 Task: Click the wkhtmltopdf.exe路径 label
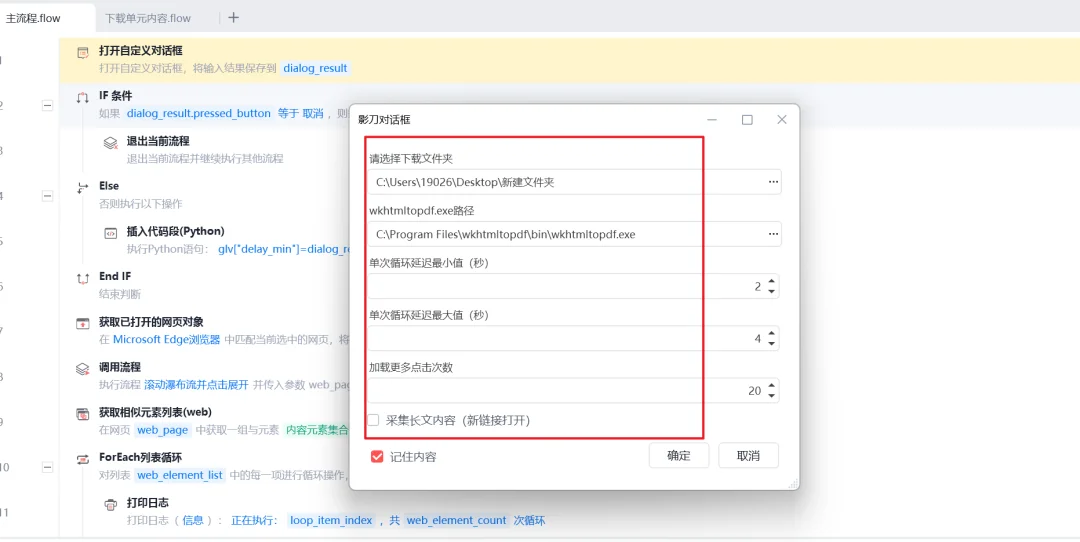click(422, 211)
